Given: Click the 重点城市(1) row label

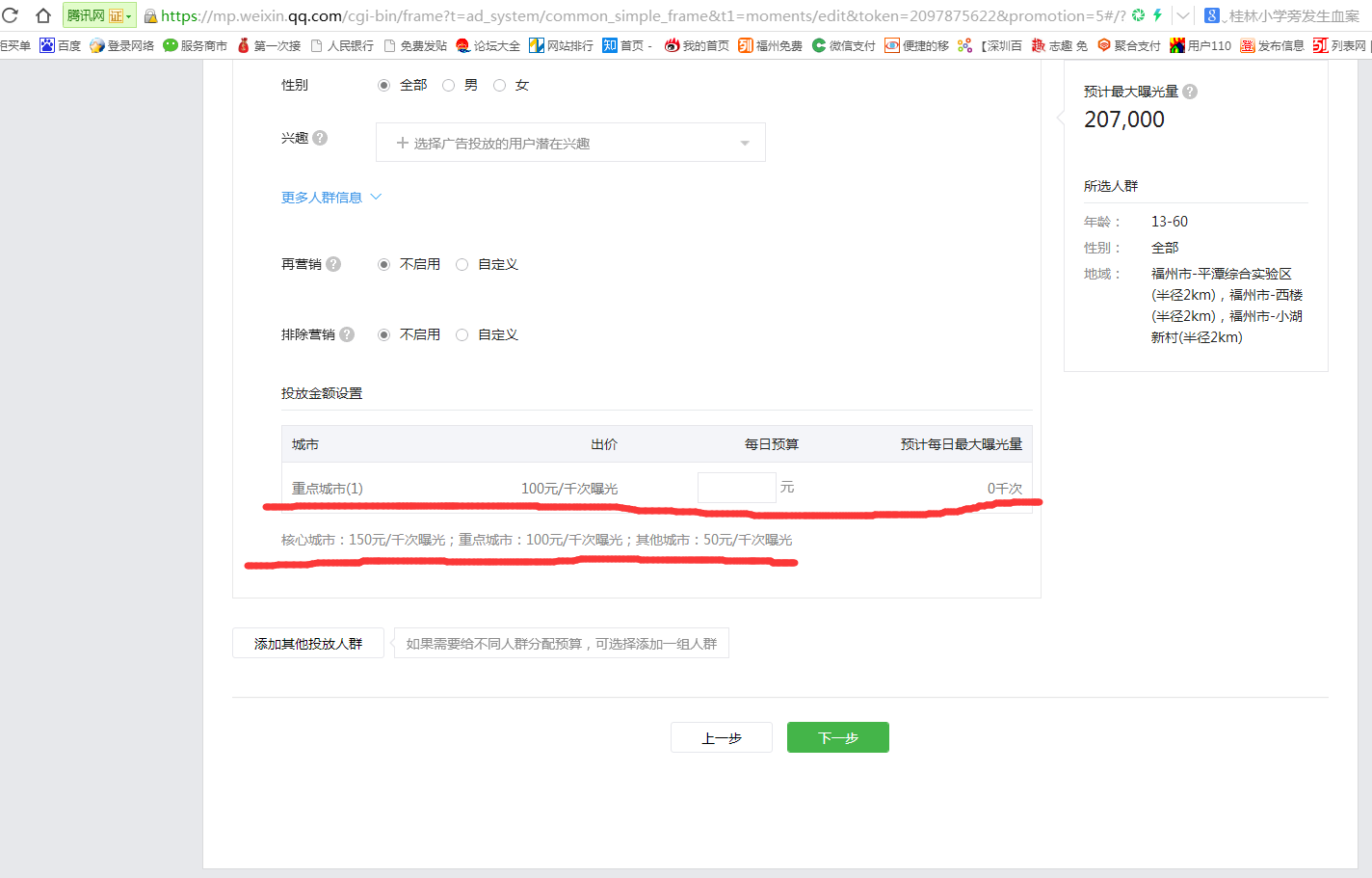Looking at the screenshot, I should [x=328, y=489].
